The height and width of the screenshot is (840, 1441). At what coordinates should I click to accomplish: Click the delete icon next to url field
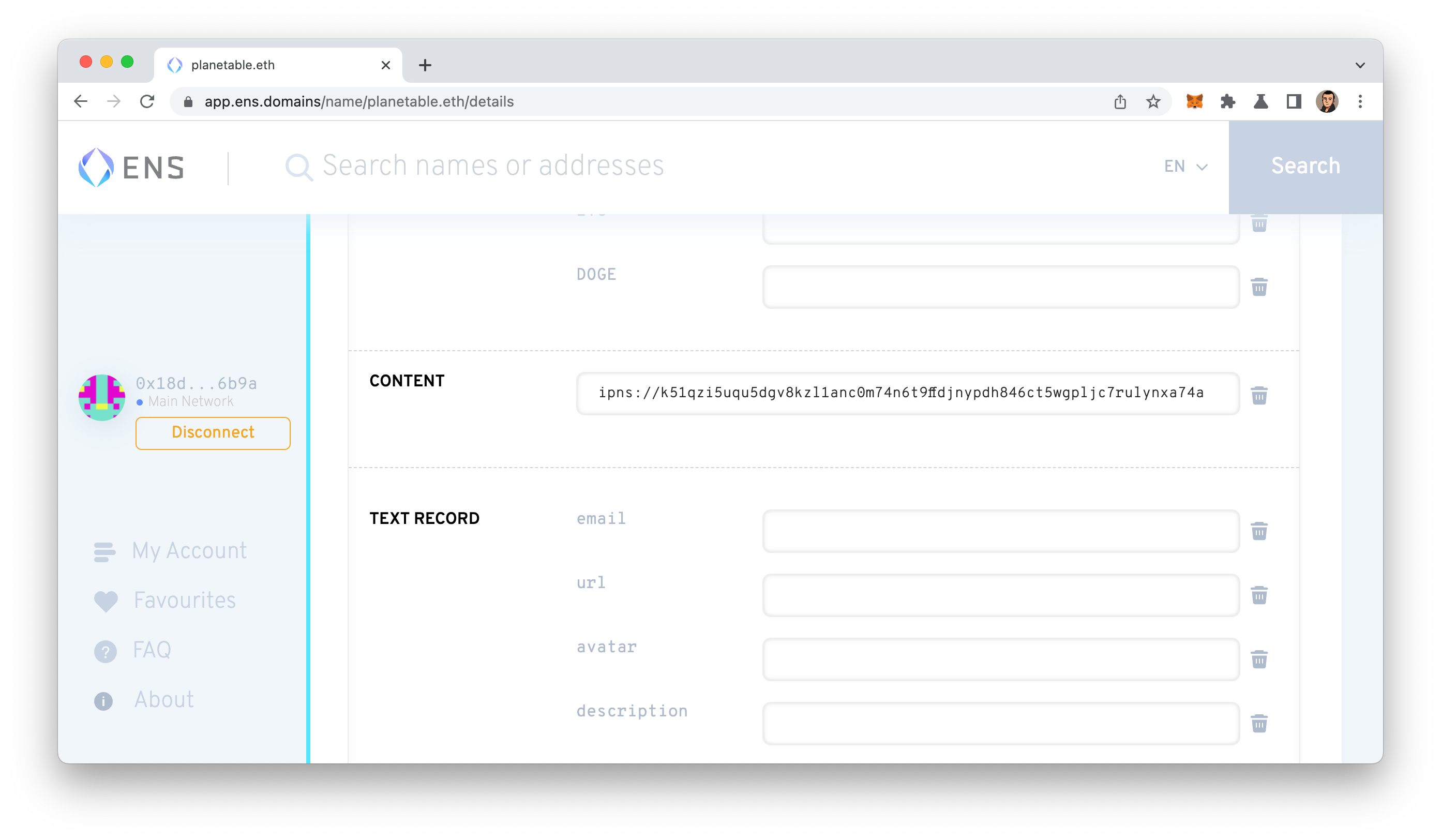click(x=1259, y=594)
